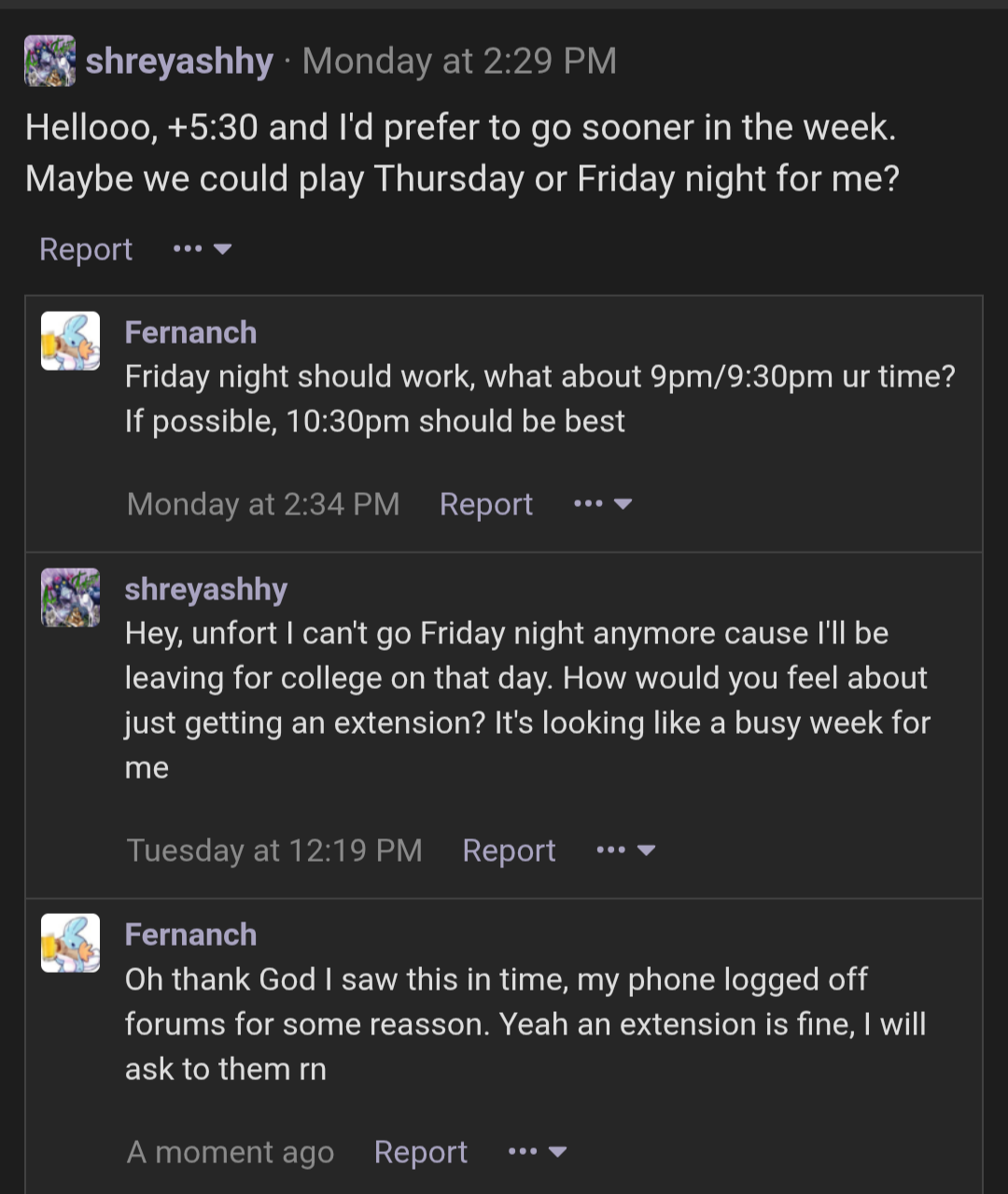Expand options menu beside Tuesday 12:19 PM comment
Screen dimensions: 1008x1194
point(625,850)
